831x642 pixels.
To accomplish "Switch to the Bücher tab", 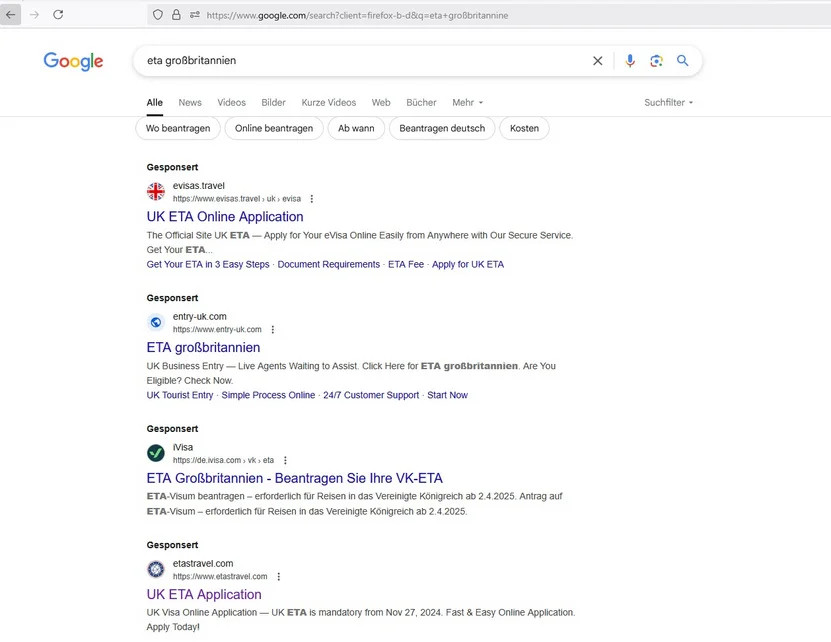I will (421, 102).
